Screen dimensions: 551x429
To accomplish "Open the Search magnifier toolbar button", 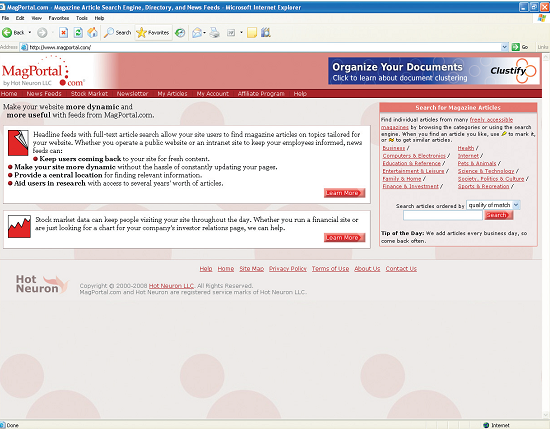I will click(118, 33).
